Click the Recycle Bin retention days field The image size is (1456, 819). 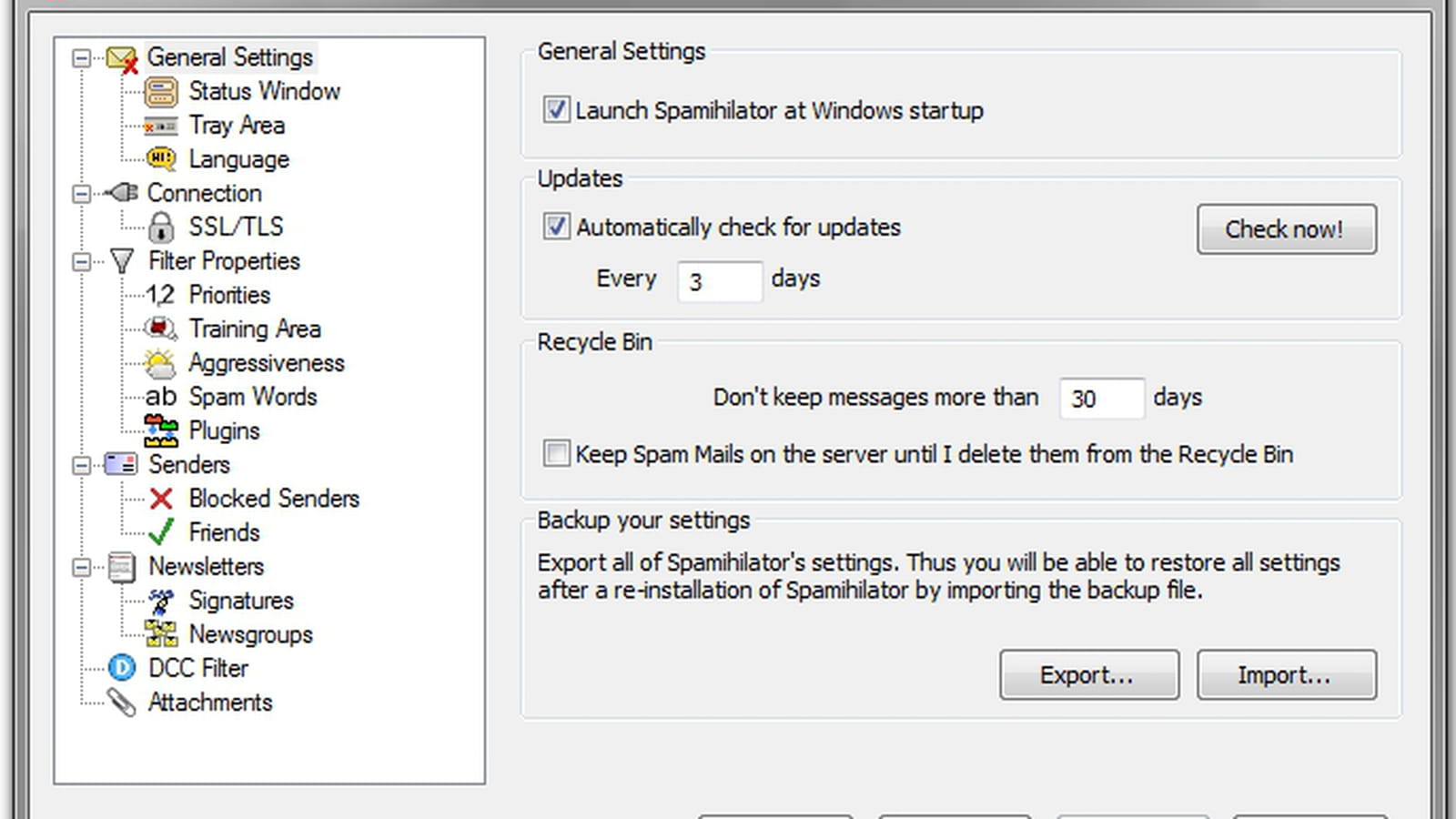[x=1101, y=399]
